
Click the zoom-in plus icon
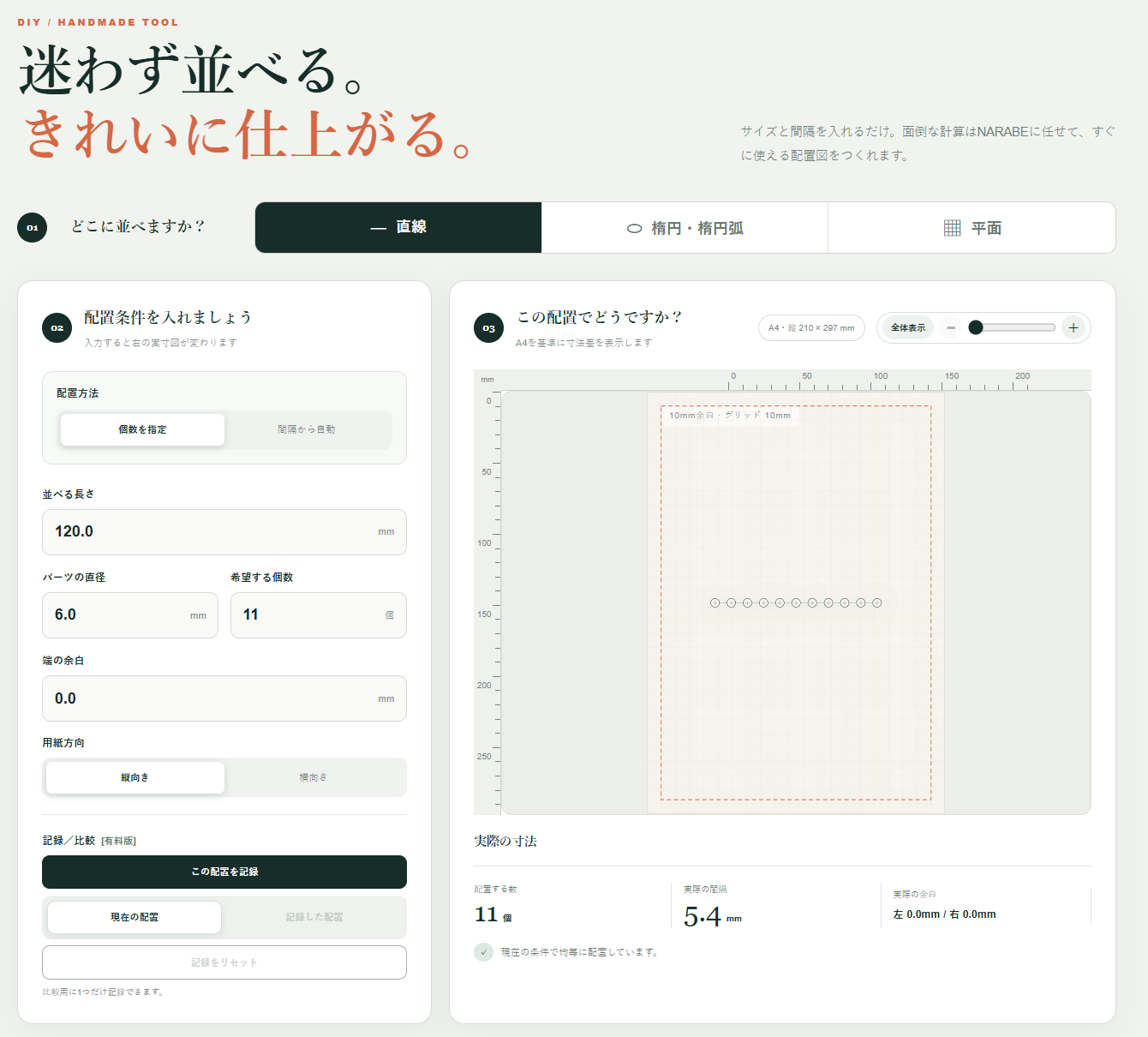(1073, 327)
